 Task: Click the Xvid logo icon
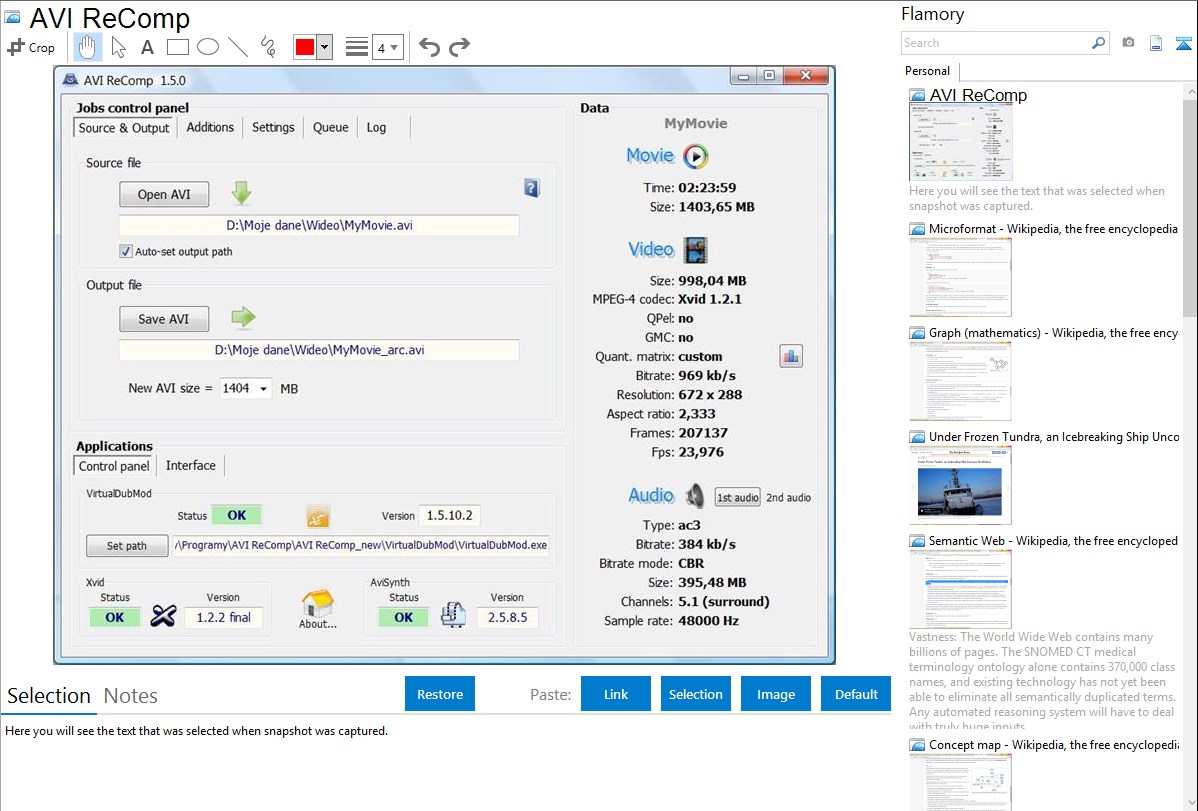pyautogui.click(x=163, y=615)
